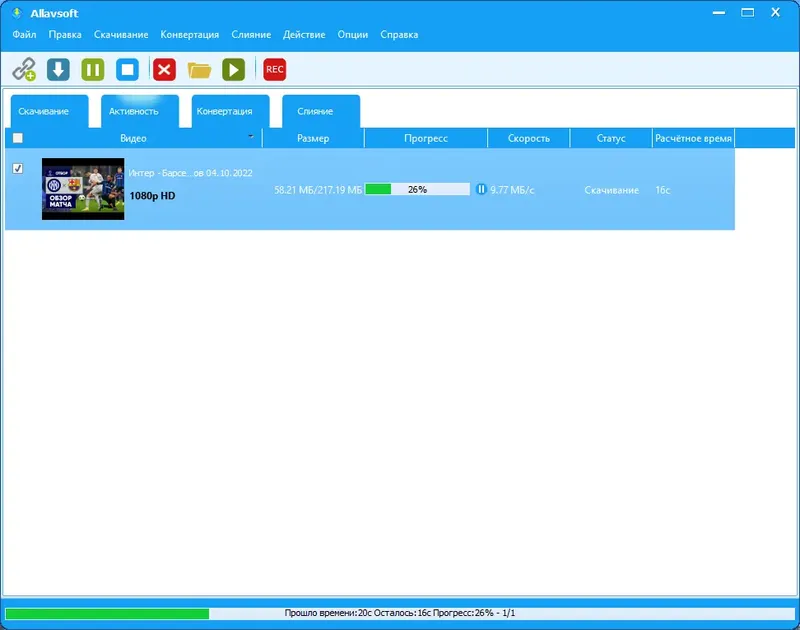This screenshot has height=630, width=800.
Task: Click status bar text Прошло времени:20с
Action: point(328,613)
